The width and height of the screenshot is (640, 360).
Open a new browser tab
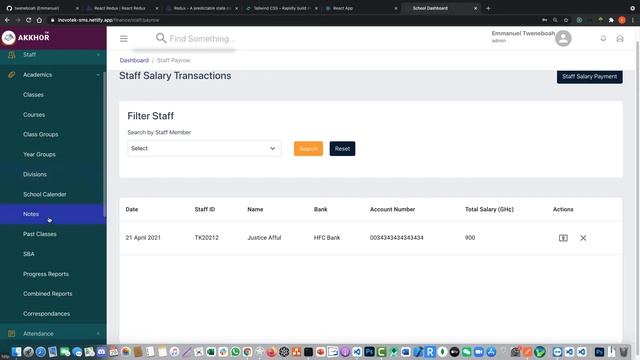tap(488, 8)
